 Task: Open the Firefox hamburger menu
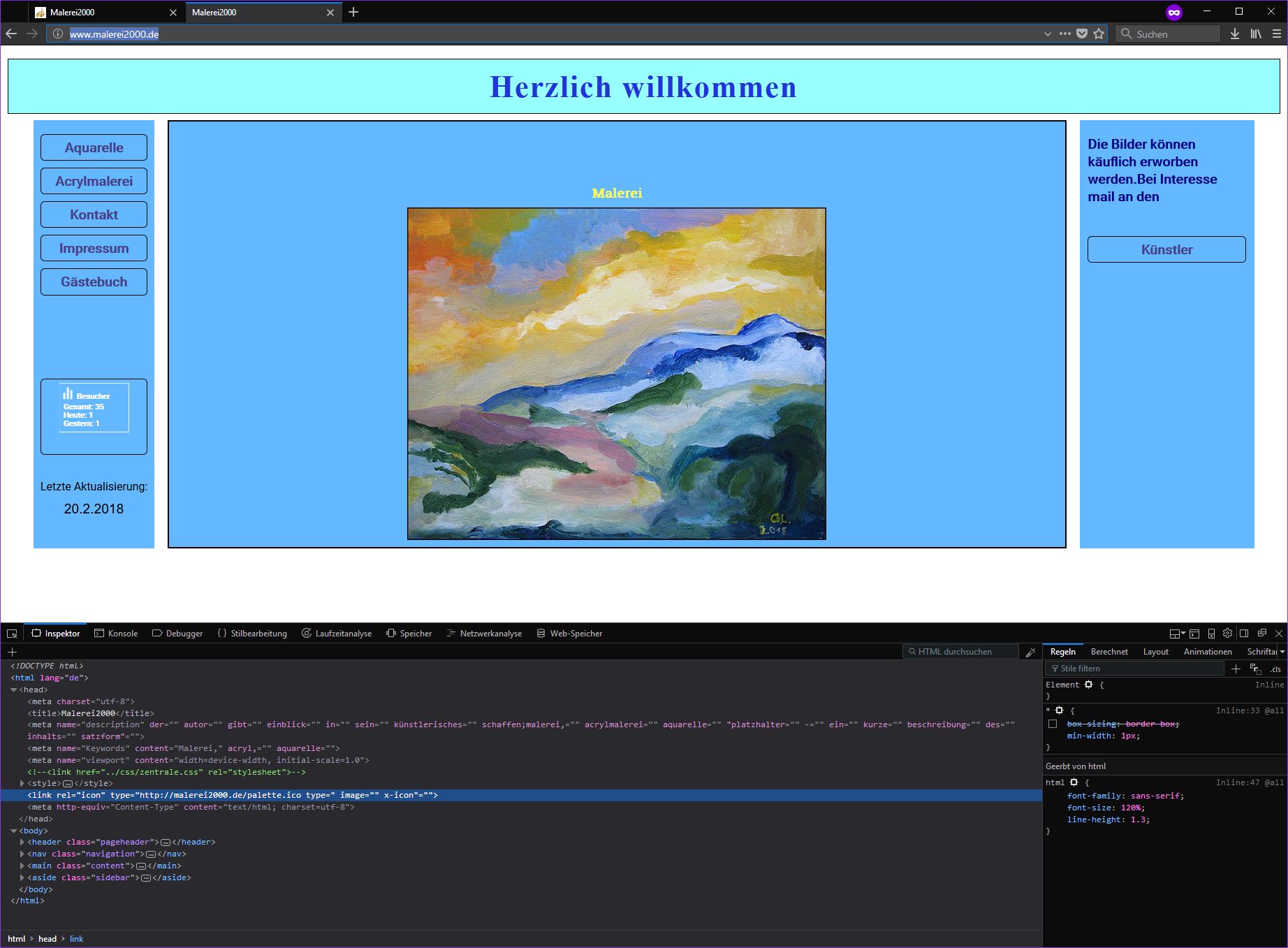(x=1277, y=34)
